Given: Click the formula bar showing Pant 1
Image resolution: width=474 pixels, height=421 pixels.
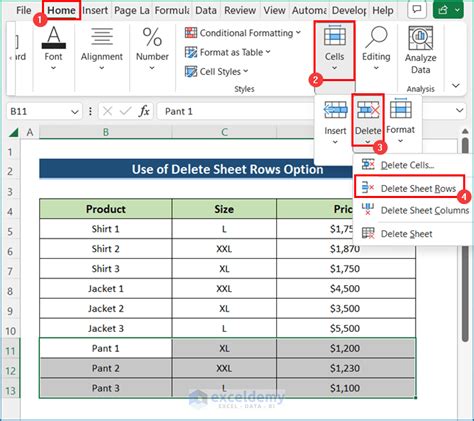Looking at the screenshot, I should 235,111.
